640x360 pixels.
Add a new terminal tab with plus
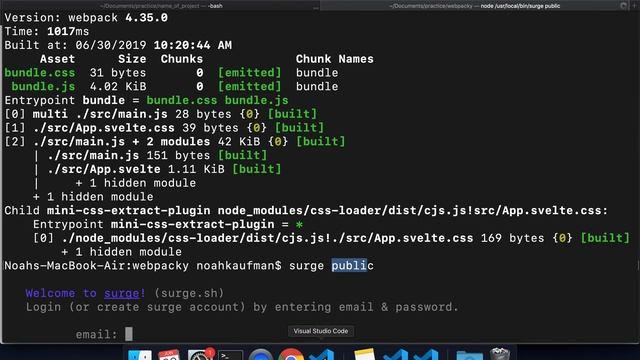tap(635, 6)
